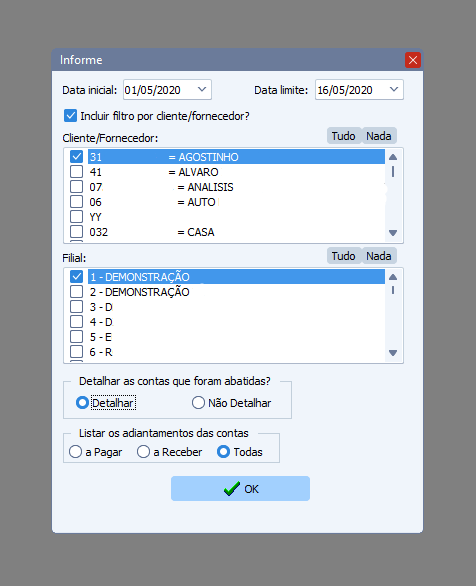This screenshot has height=586, width=476.
Task: Uncheck the 31 = AGOSTINHO checkbox
Action: coord(77,156)
